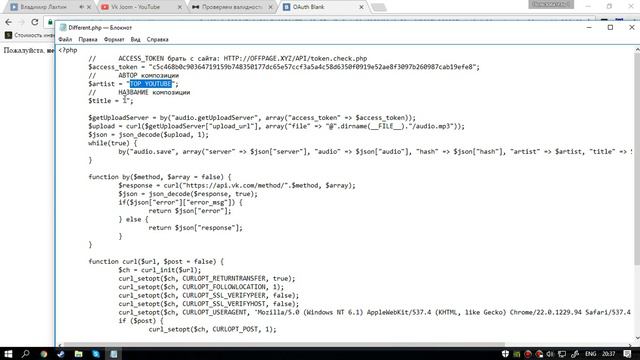This screenshot has height=360, width=640.
Task: Click the CURLOPT_USERAGENT line
Action: tap(375, 312)
